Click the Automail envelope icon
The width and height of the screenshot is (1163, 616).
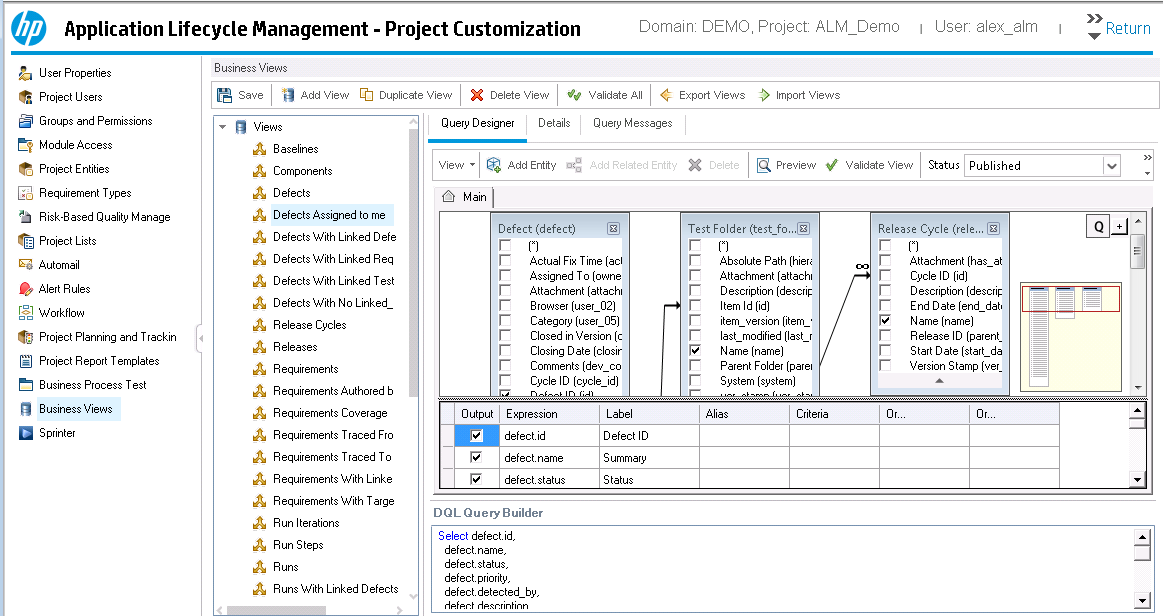[25, 265]
